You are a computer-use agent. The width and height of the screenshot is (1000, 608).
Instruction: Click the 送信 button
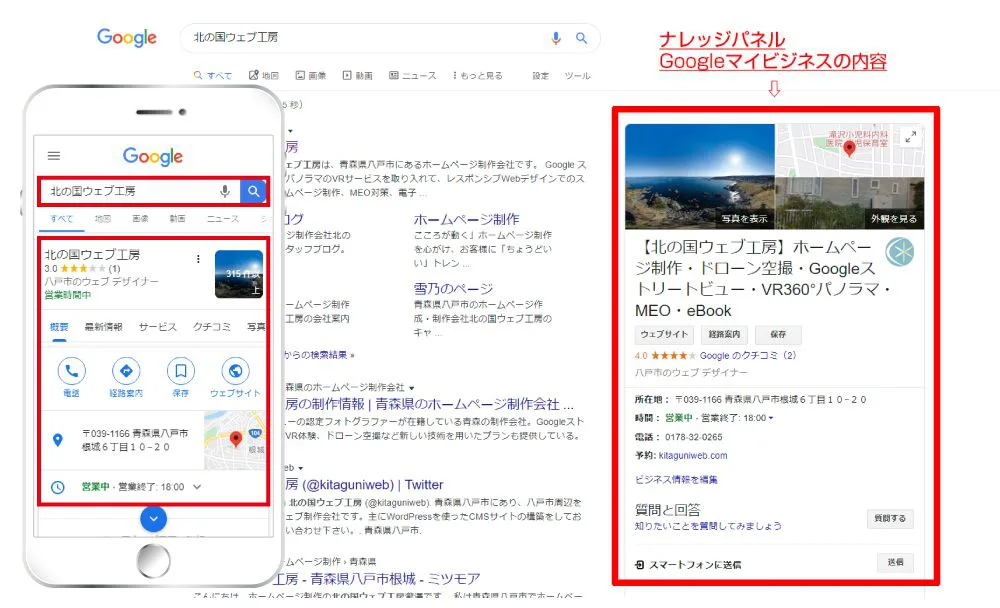pyautogui.click(x=895, y=562)
